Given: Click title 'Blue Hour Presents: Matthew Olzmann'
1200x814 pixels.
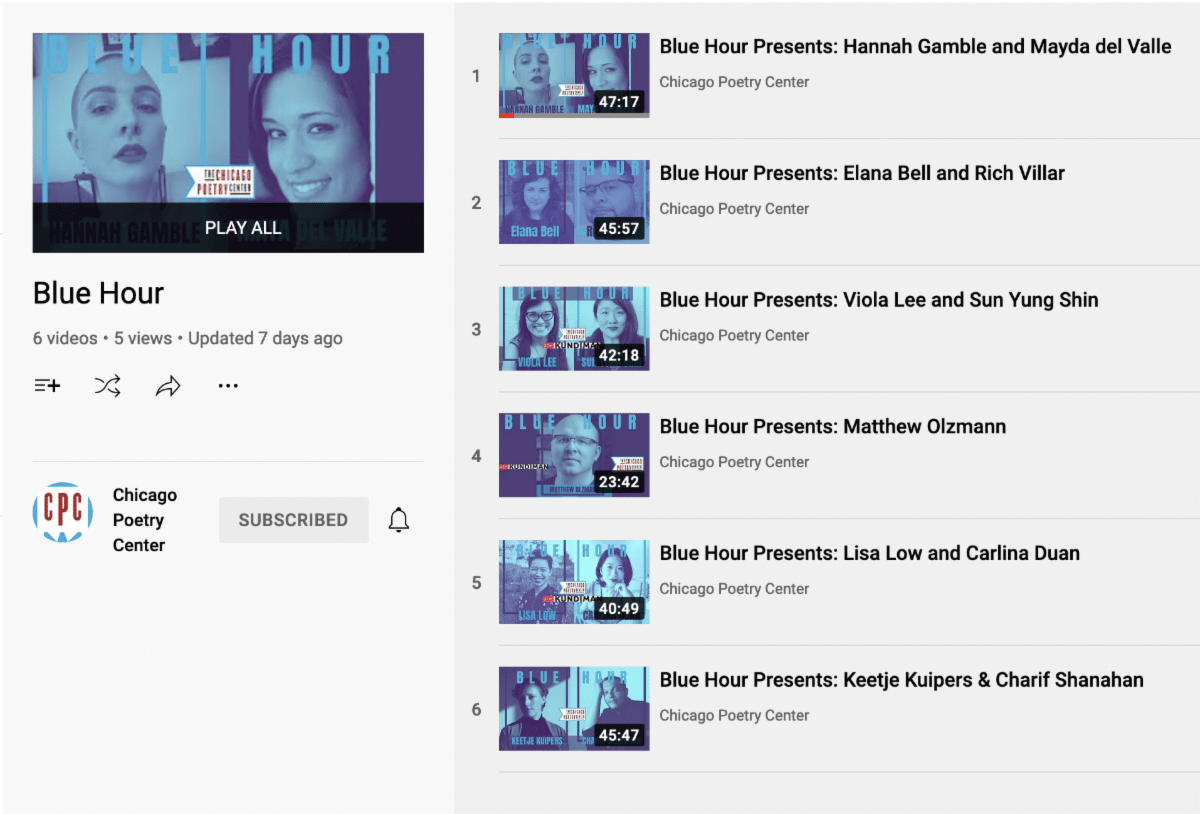Looking at the screenshot, I should tap(833, 427).
